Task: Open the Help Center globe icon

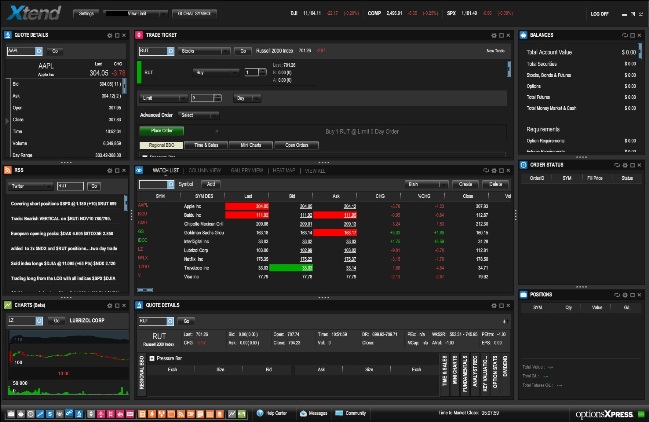Action: click(260, 413)
